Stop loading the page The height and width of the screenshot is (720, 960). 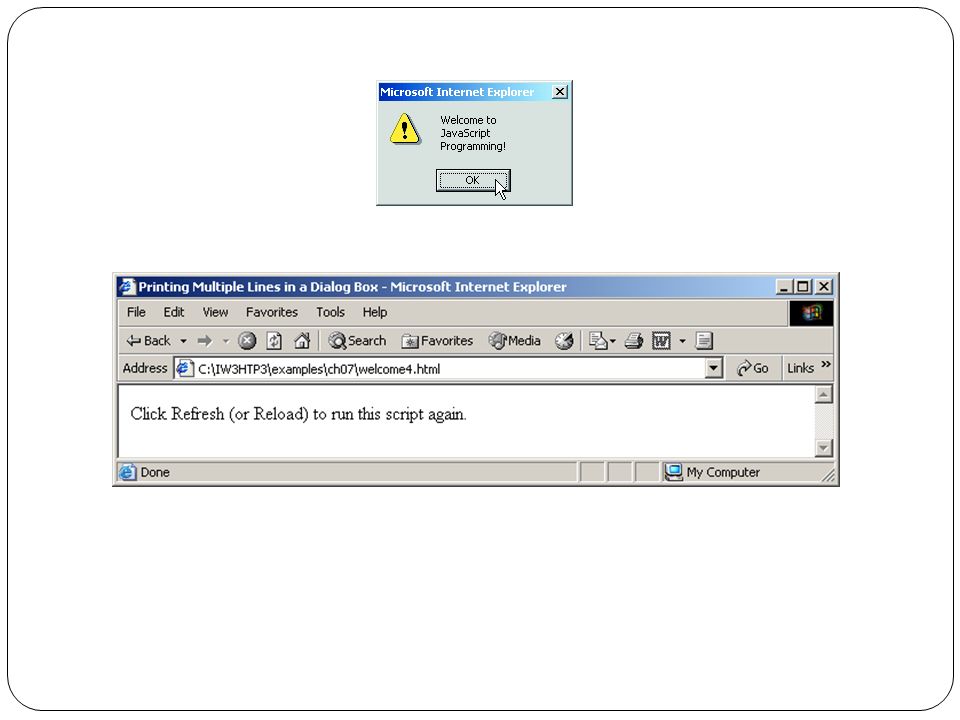(x=247, y=341)
